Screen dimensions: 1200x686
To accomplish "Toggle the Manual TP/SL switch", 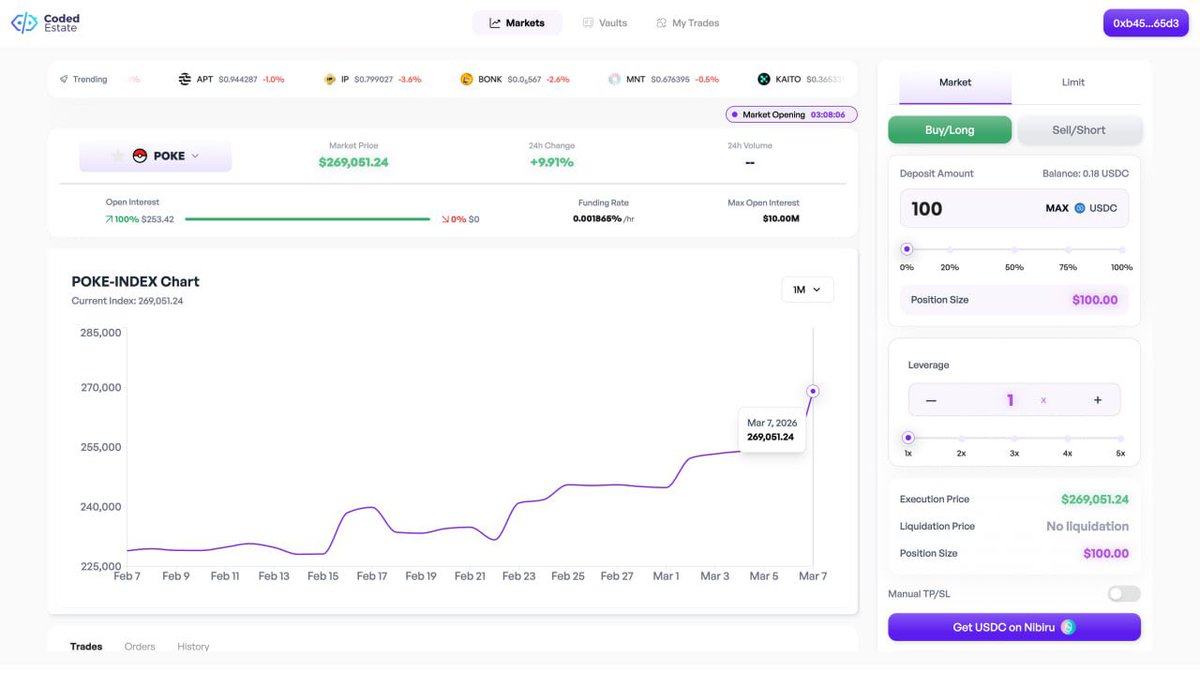I will (1124, 594).
